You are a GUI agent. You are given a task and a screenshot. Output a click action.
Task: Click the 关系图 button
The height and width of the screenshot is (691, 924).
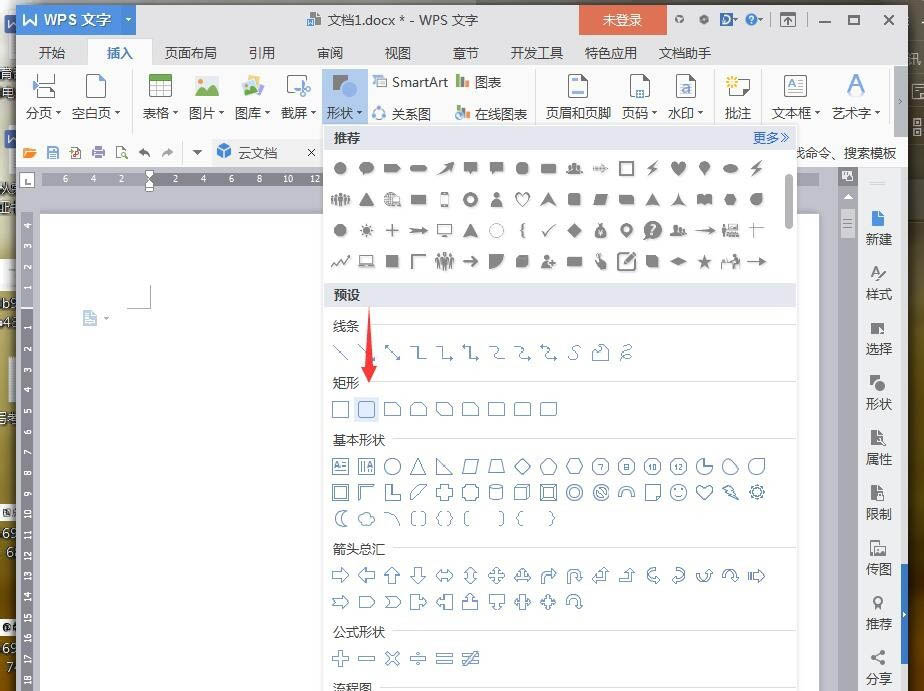tap(402, 114)
